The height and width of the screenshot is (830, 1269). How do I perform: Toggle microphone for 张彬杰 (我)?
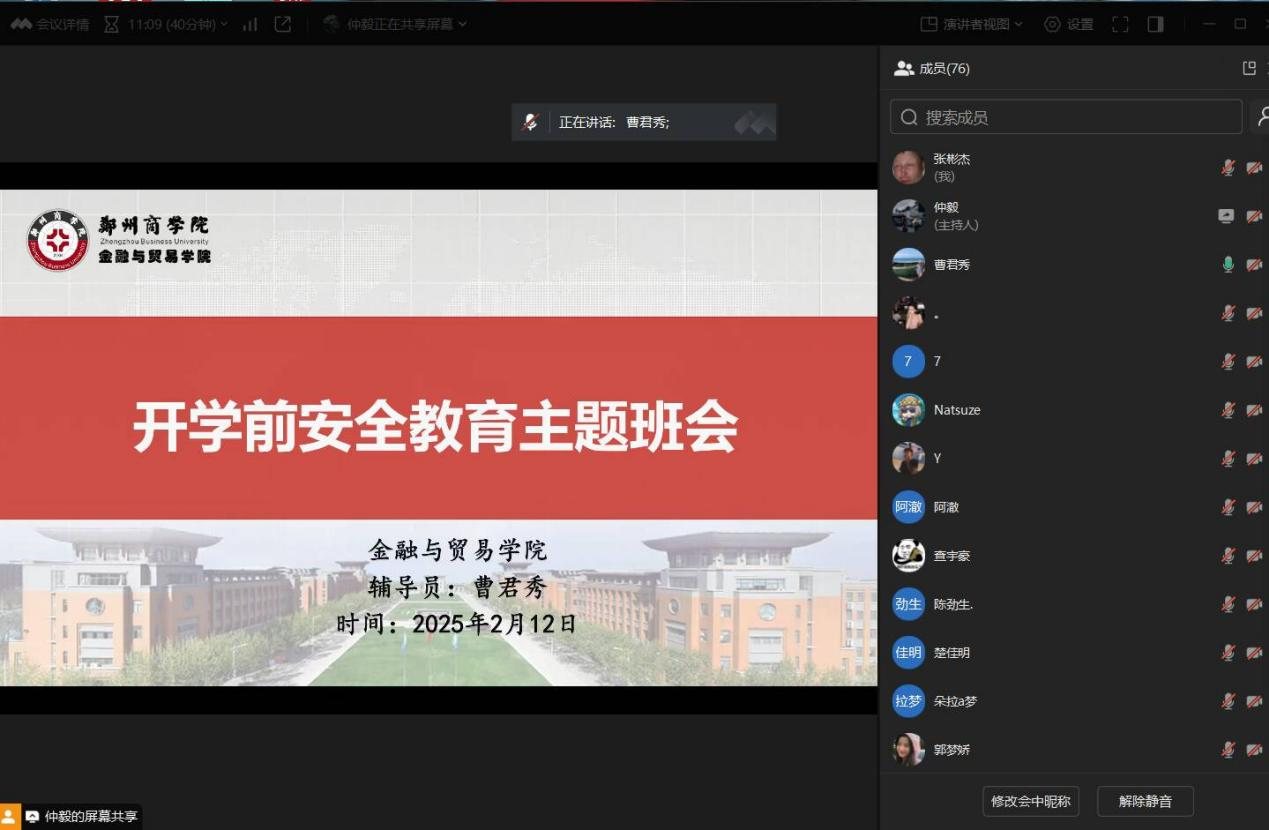(x=1228, y=167)
